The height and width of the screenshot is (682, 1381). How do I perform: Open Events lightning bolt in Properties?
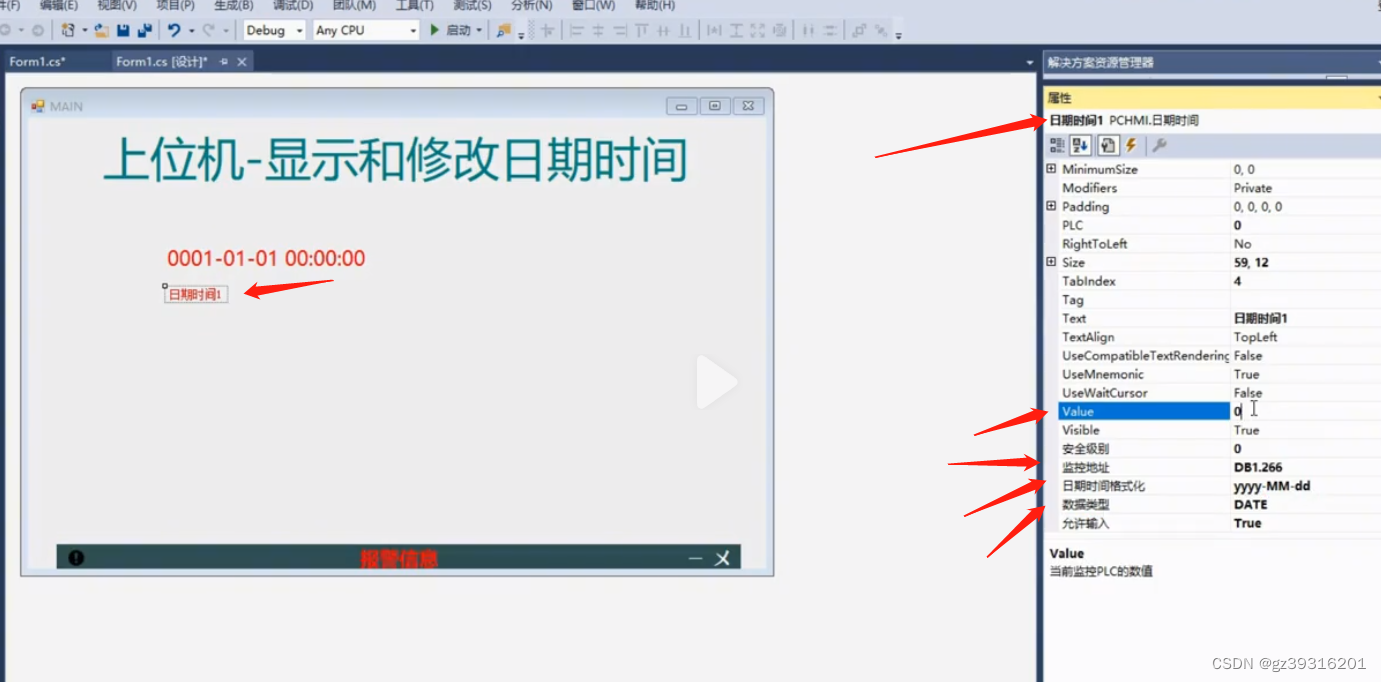[1131, 146]
